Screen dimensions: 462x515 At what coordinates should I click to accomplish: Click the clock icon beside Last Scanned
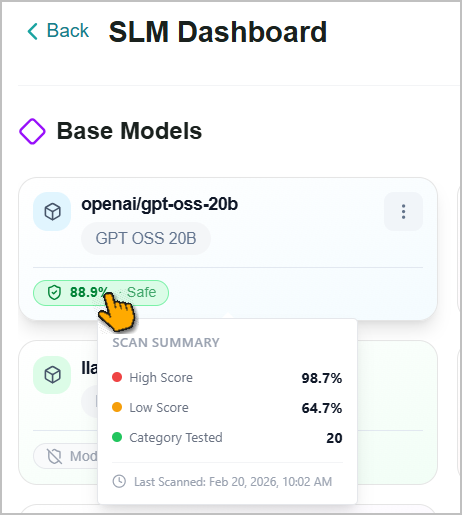[x=119, y=481]
